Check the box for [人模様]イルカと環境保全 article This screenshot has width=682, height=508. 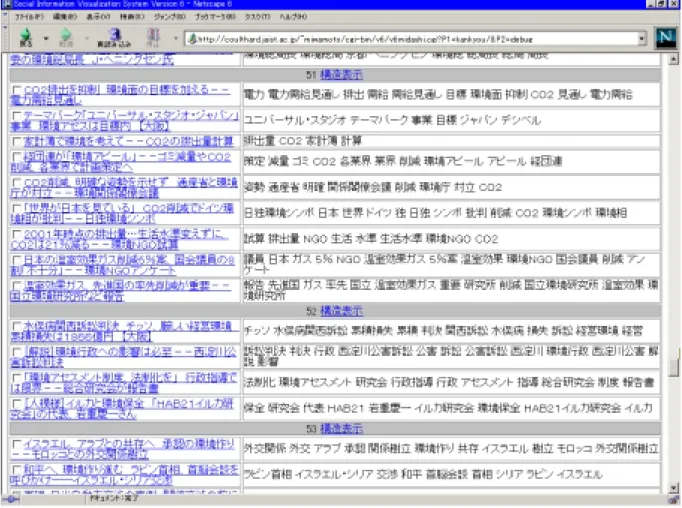[17, 404]
